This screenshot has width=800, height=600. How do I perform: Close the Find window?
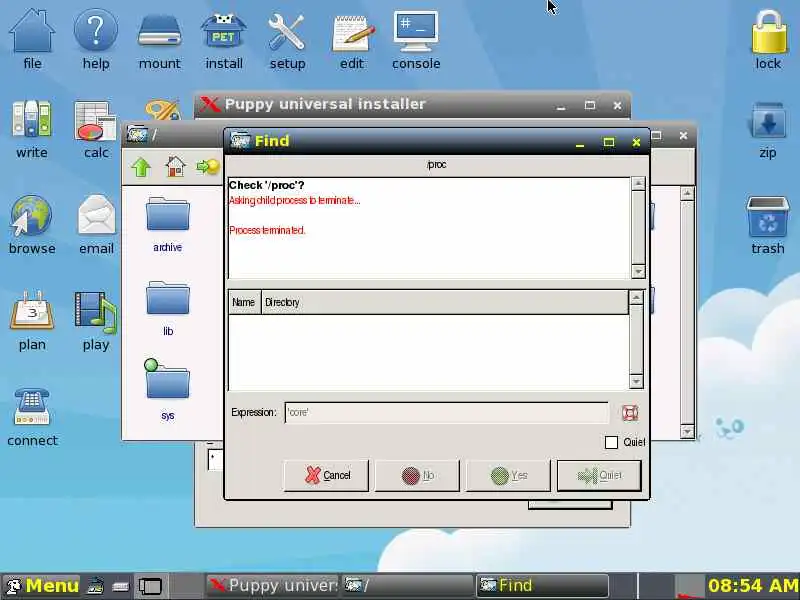[x=636, y=142]
